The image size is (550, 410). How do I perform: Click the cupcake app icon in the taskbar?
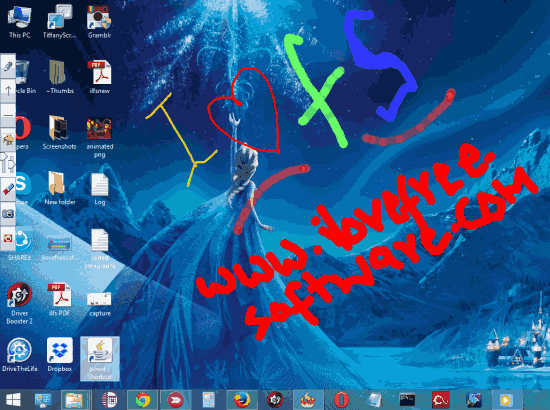pyautogui.click(x=308, y=400)
